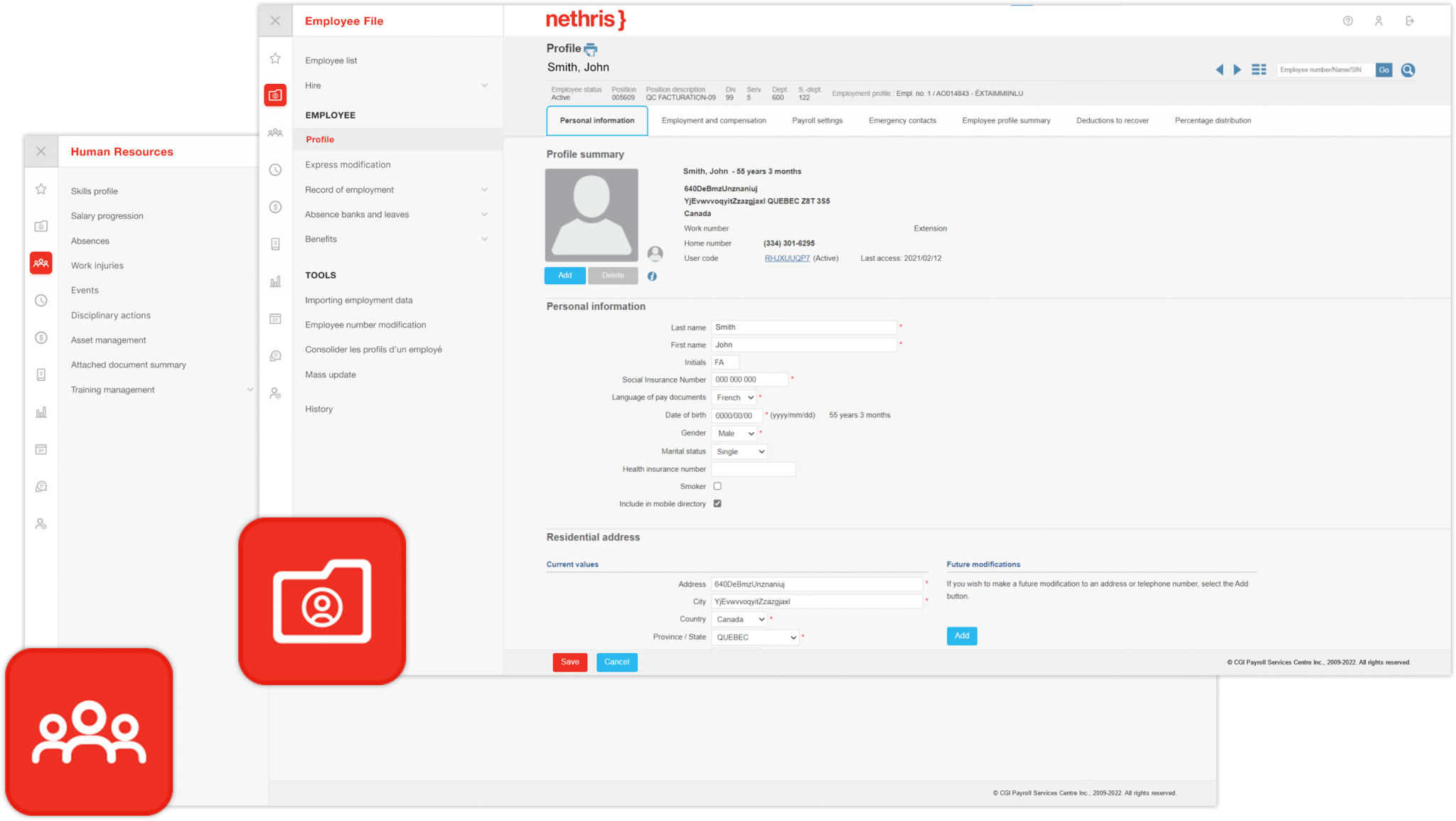The image size is (1456, 821).
Task: Open the help question mark icon
Action: click(1348, 21)
